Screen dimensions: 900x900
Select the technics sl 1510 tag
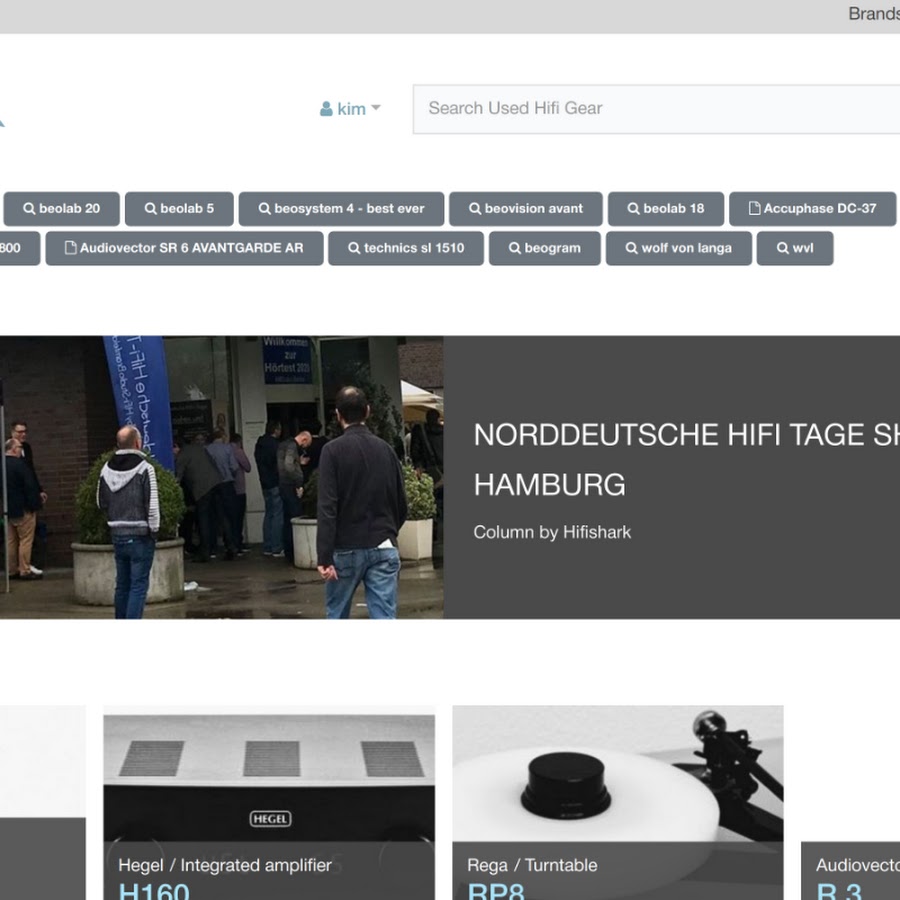(x=406, y=249)
